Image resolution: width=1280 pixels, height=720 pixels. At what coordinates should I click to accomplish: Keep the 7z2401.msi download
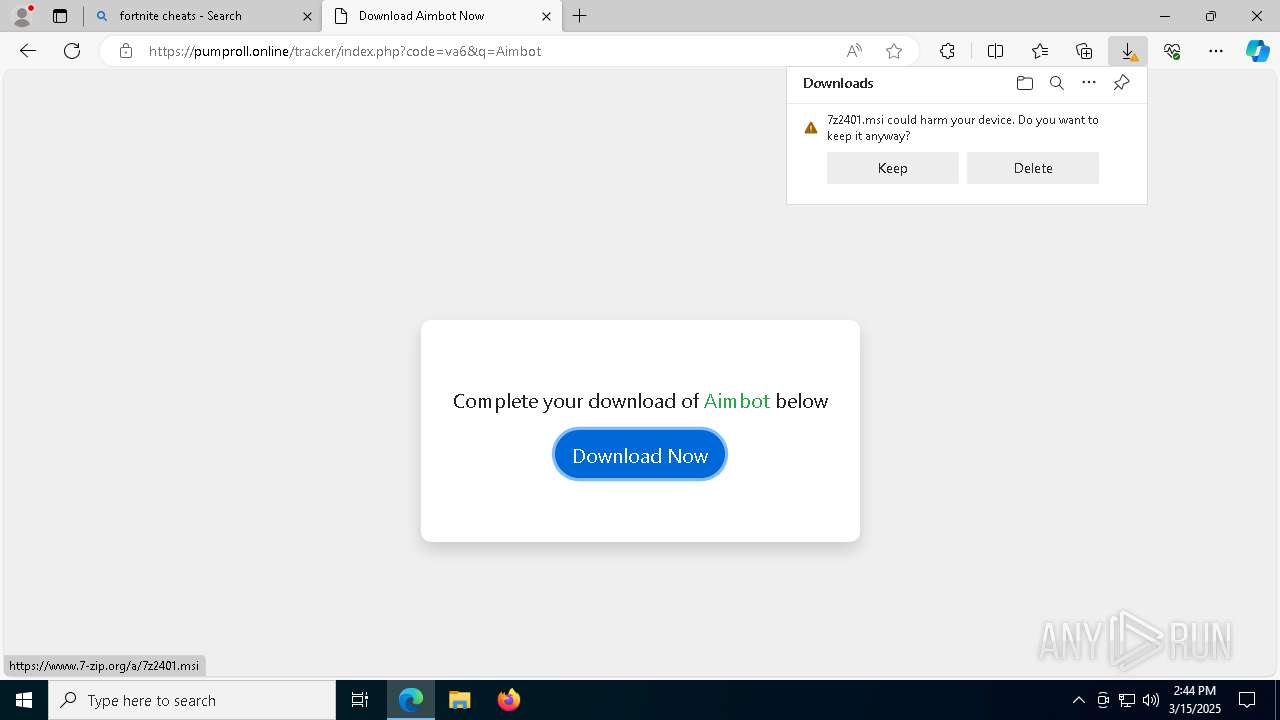coord(893,168)
